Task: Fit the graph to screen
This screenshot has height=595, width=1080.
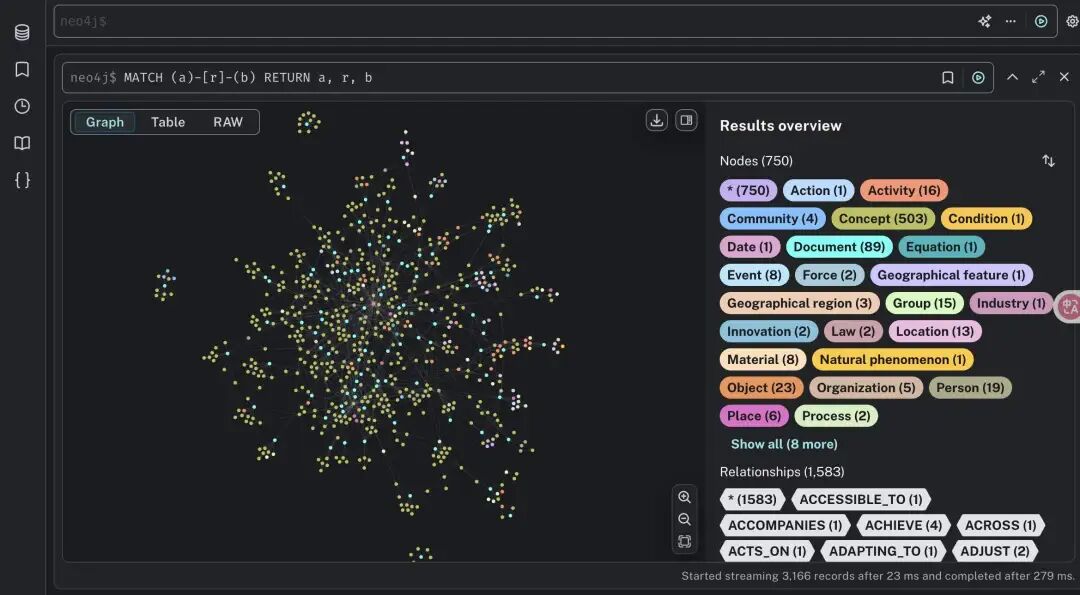Action: pos(684,541)
